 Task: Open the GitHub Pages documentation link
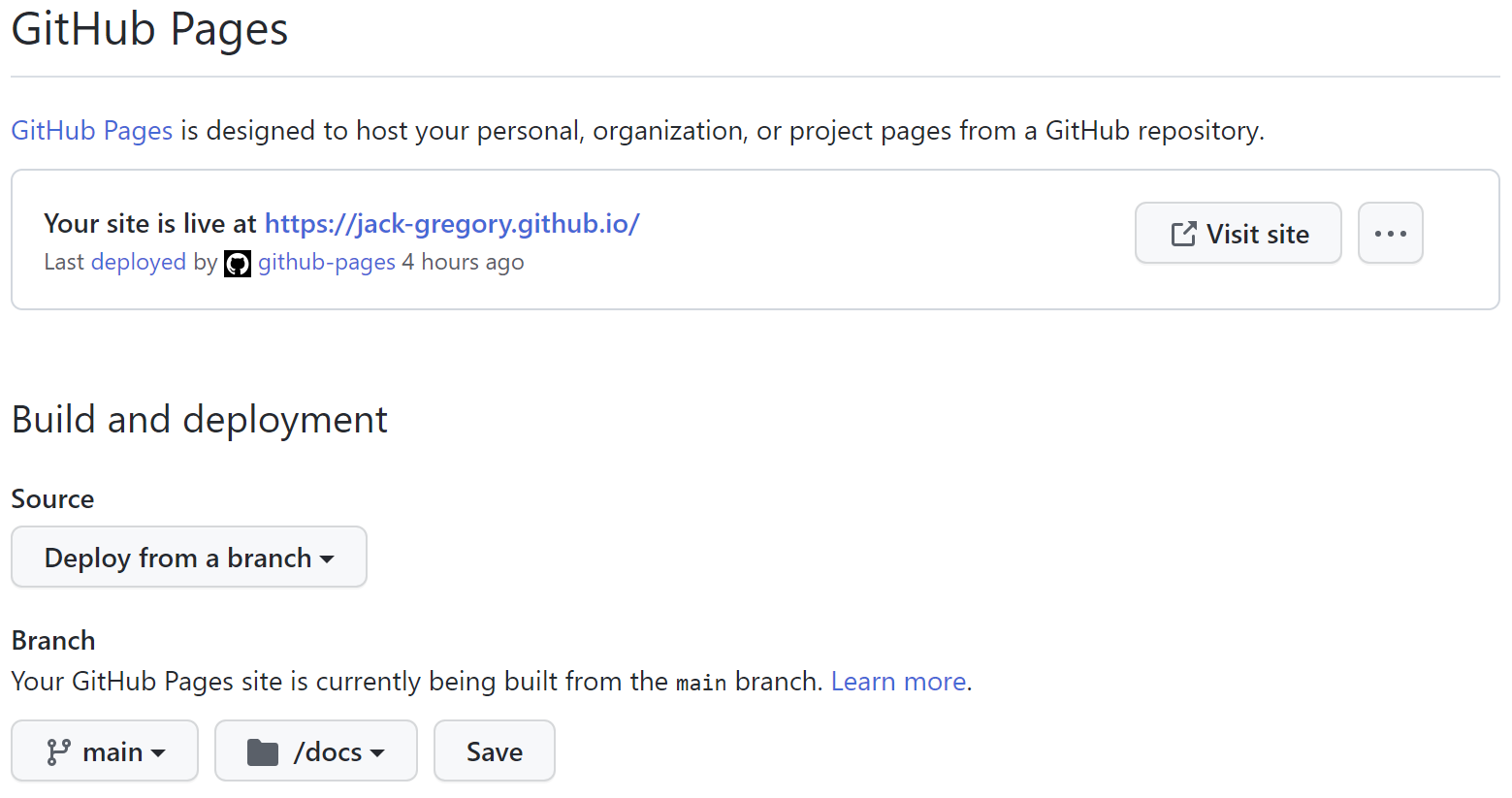tap(92, 131)
